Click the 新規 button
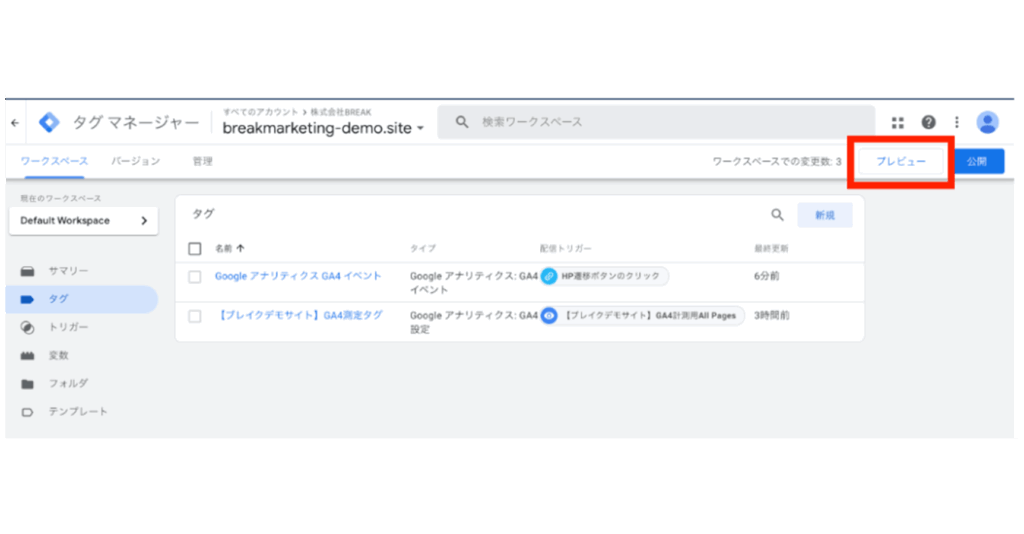1024x534 pixels. click(x=825, y=215)
